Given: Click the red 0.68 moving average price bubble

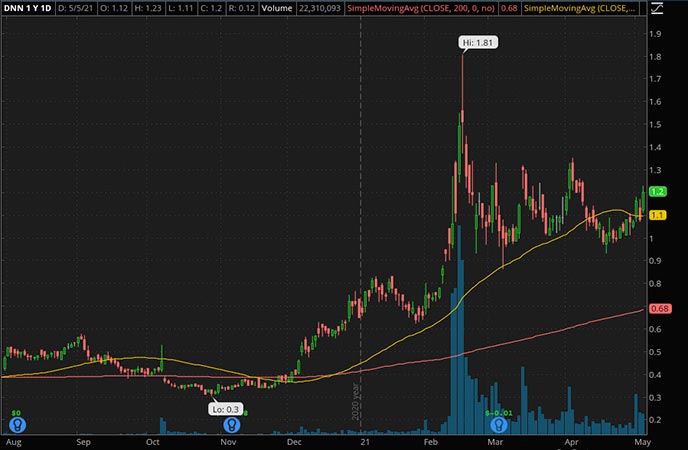Looking at the screenshot, I should tap(657, 309).
